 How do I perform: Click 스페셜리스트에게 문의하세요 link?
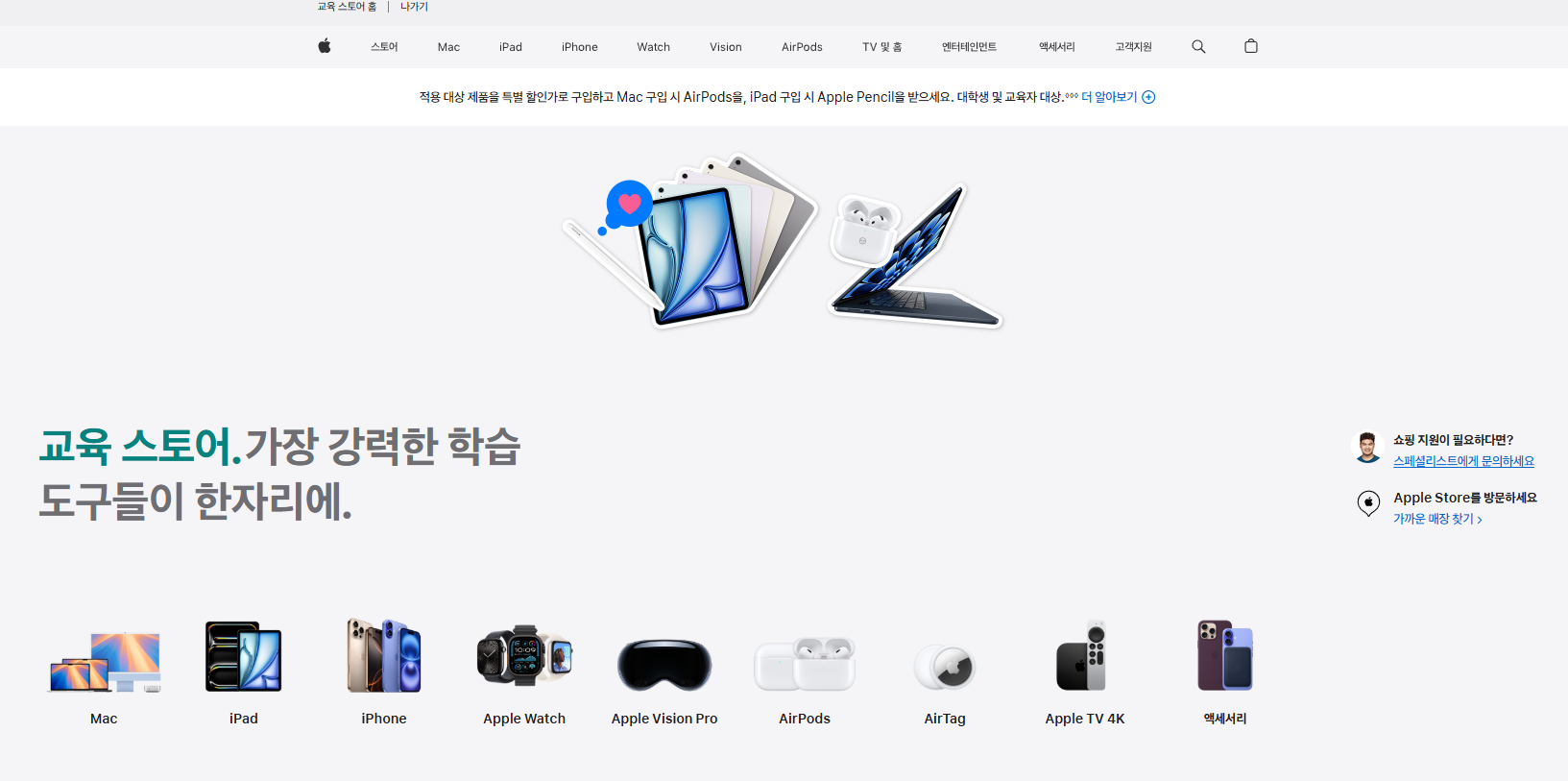pos(1463,461)
